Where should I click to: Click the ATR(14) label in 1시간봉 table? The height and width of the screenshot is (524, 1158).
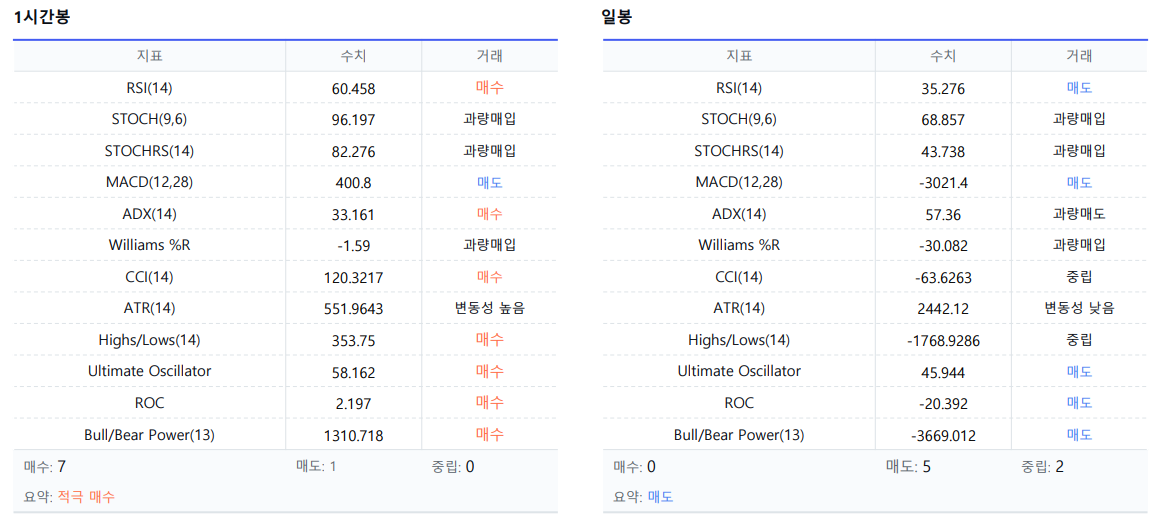(x=149, y=309)
